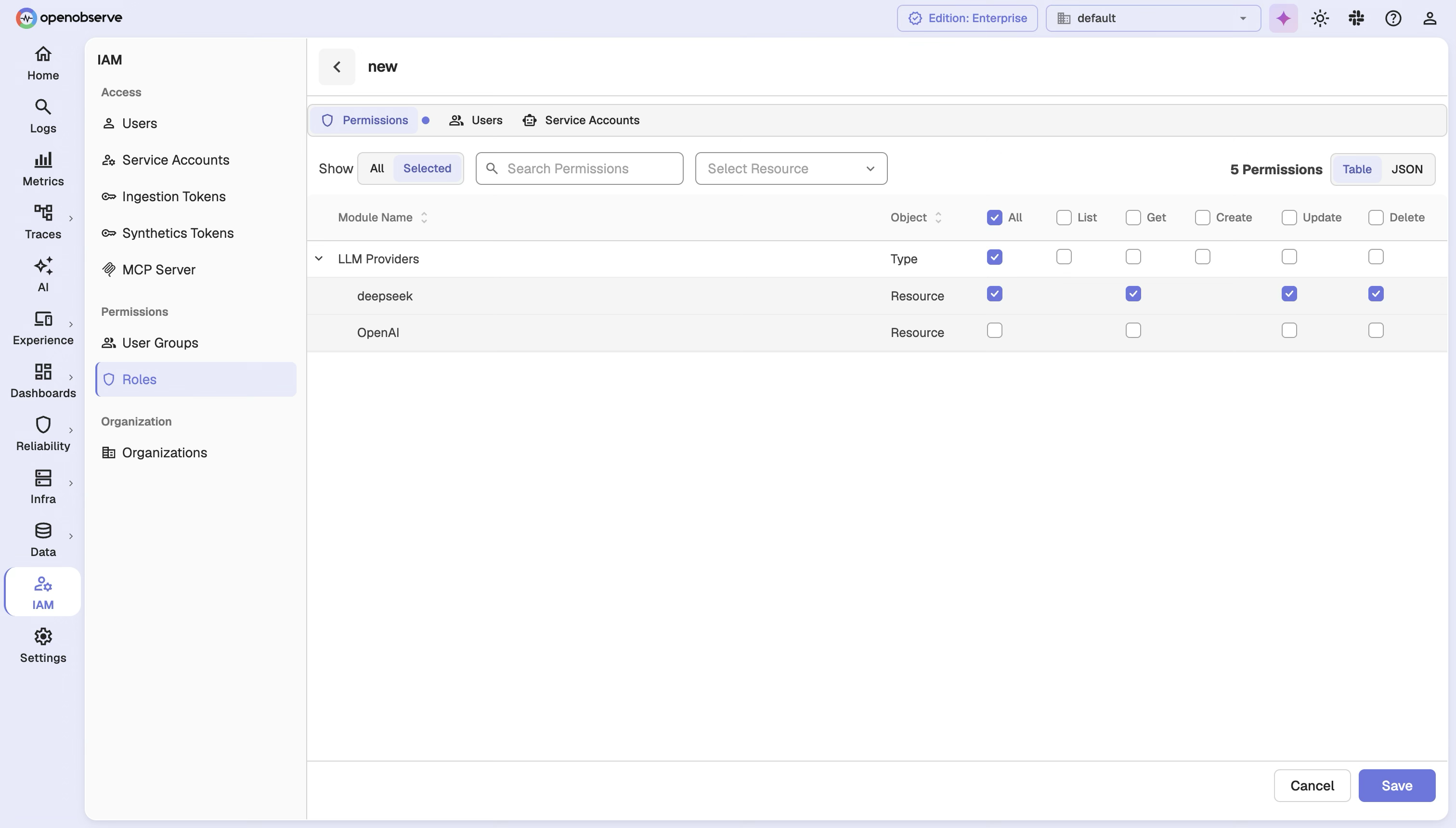Open the Home section in sidebar
1456x828 pixels.
43,64
